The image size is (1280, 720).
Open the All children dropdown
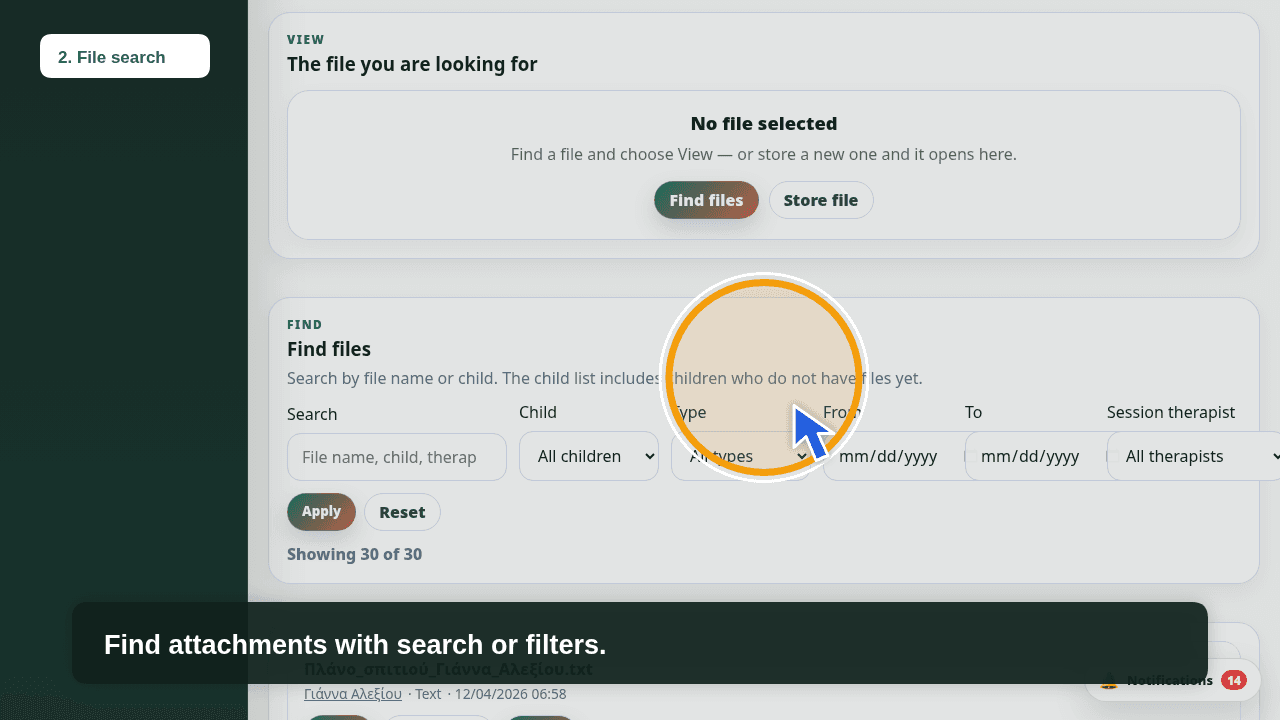tap(589, 456)
